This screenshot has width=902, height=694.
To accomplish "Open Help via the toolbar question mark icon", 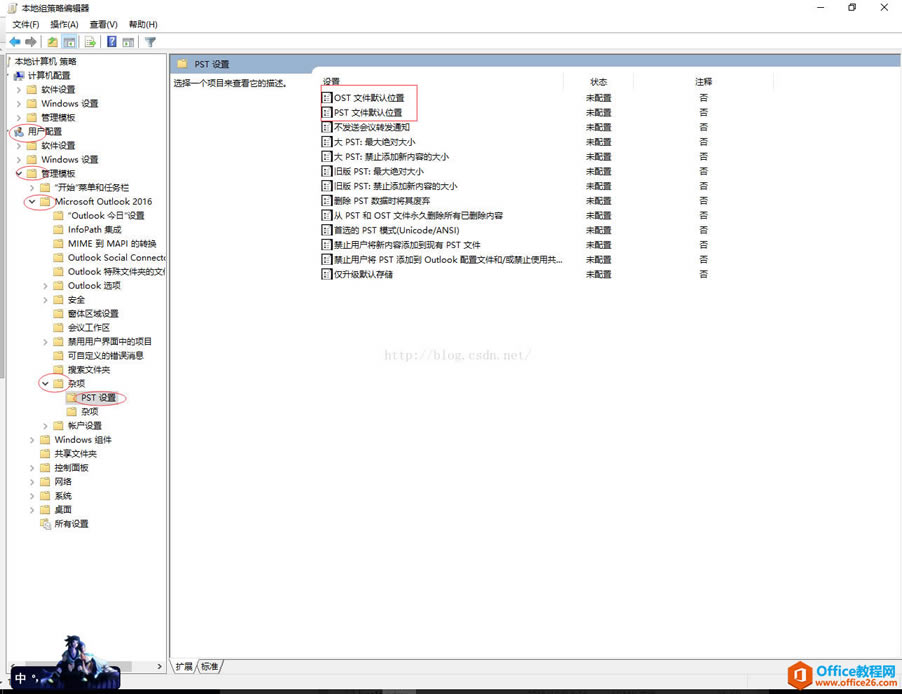I will coord(112,42).
